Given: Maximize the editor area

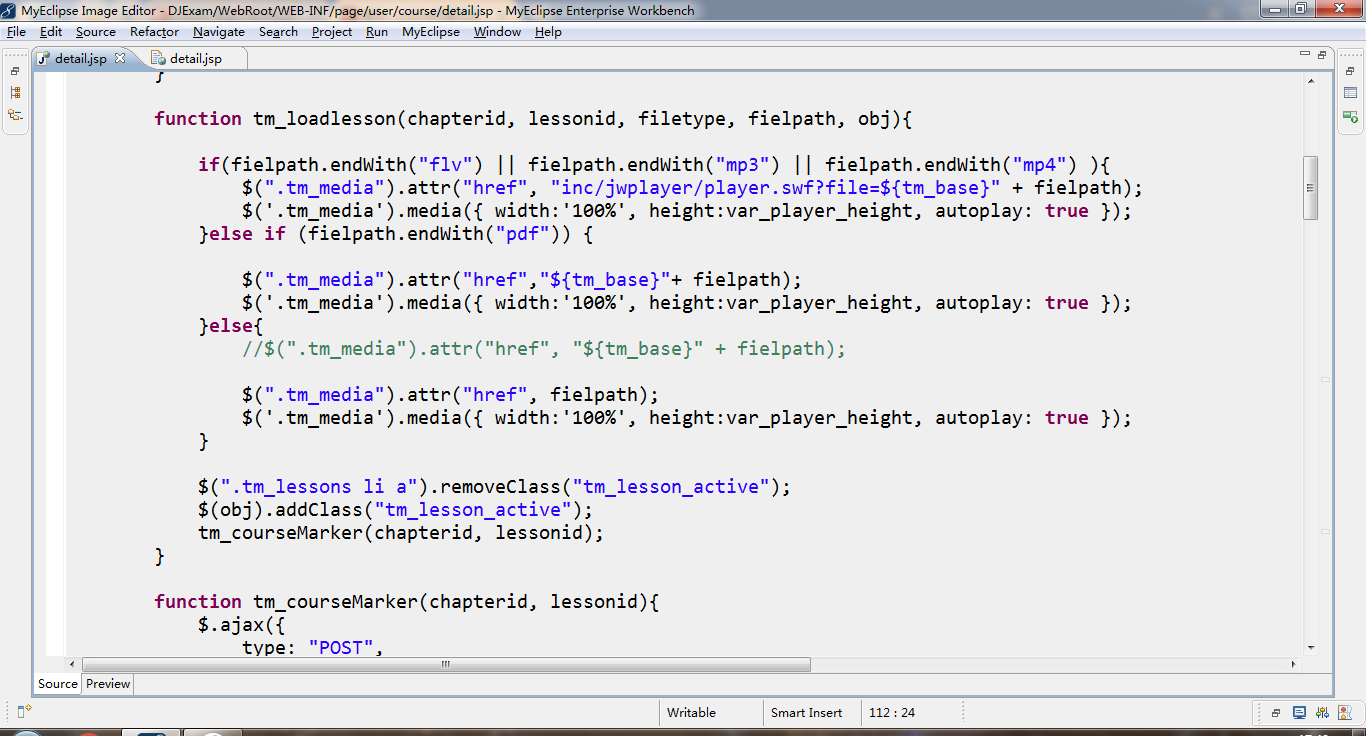Looking at the screenshot, I should [x=1321, y=55].
